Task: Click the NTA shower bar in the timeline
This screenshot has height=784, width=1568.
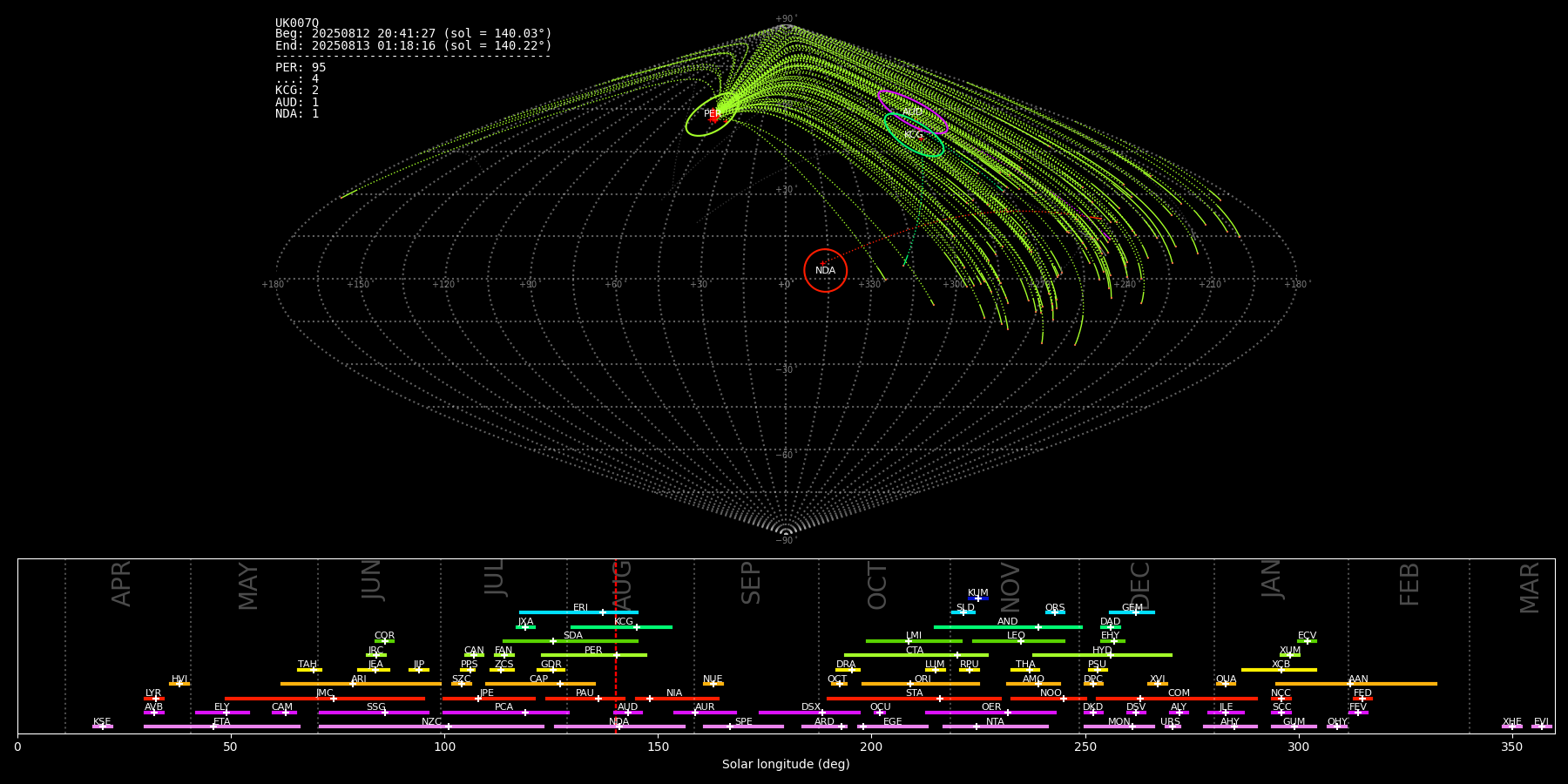Action: [995, 727]
